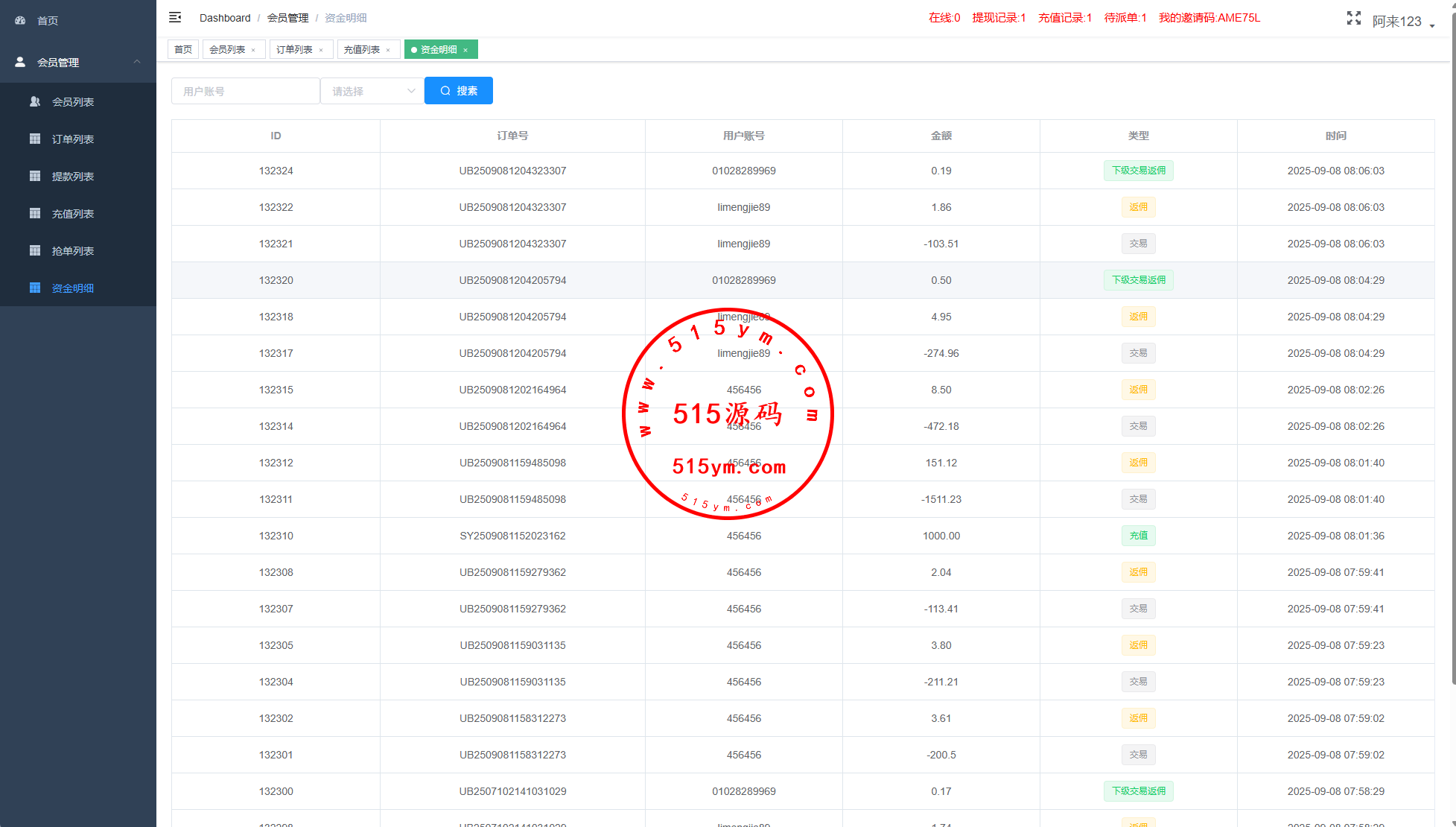Open 会员列表 from sidebar
This screenshot has width=1456, height=827.
point(72,102)
